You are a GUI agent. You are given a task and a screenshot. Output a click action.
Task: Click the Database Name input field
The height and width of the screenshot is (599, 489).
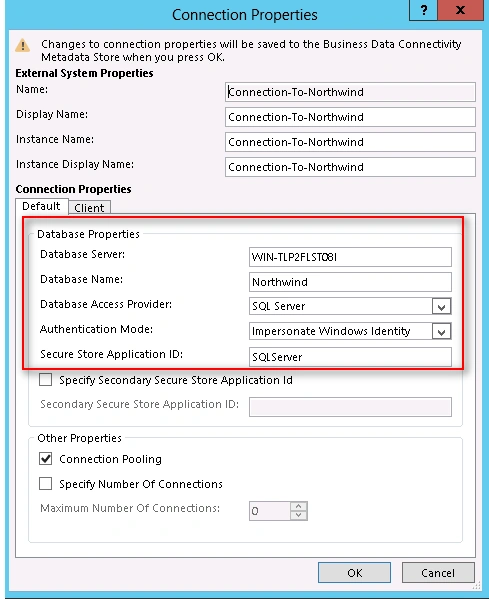pos(350,282)
